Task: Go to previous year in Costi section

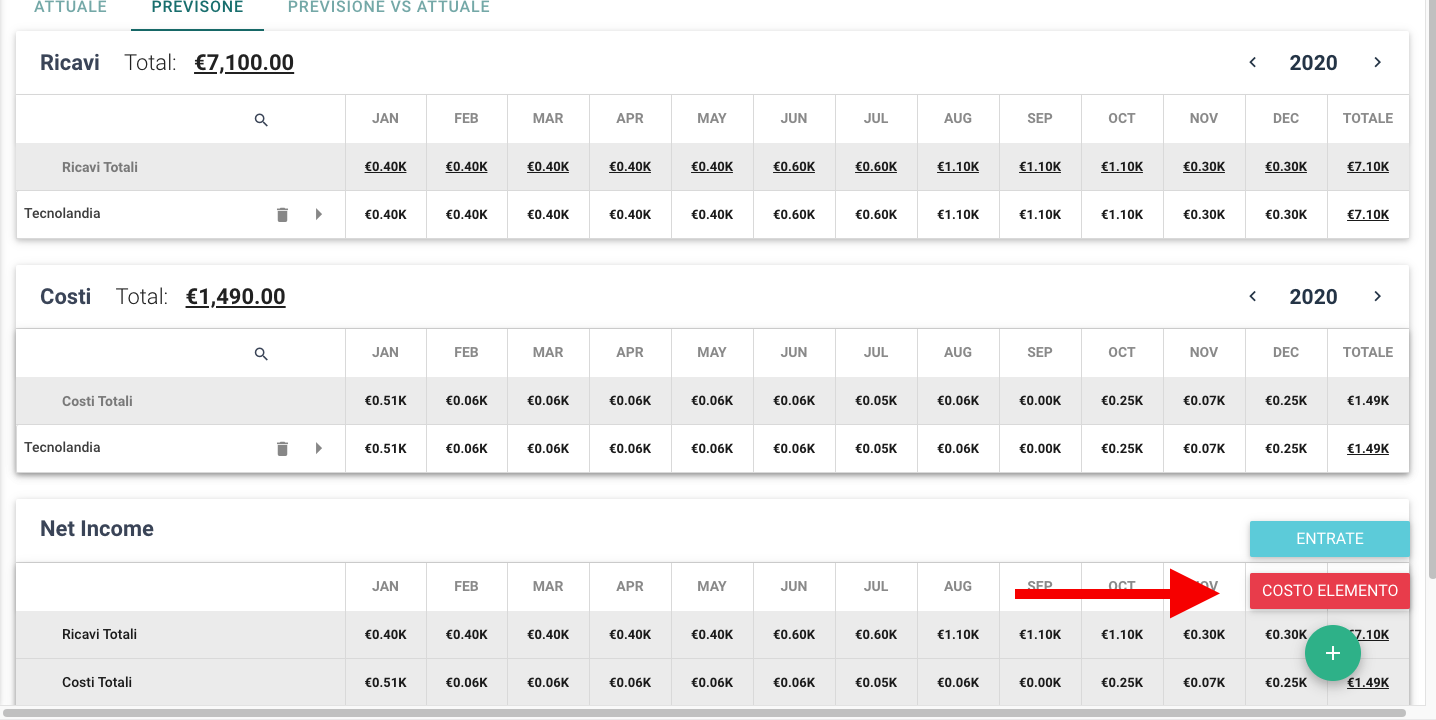Action: (1252, 296)
